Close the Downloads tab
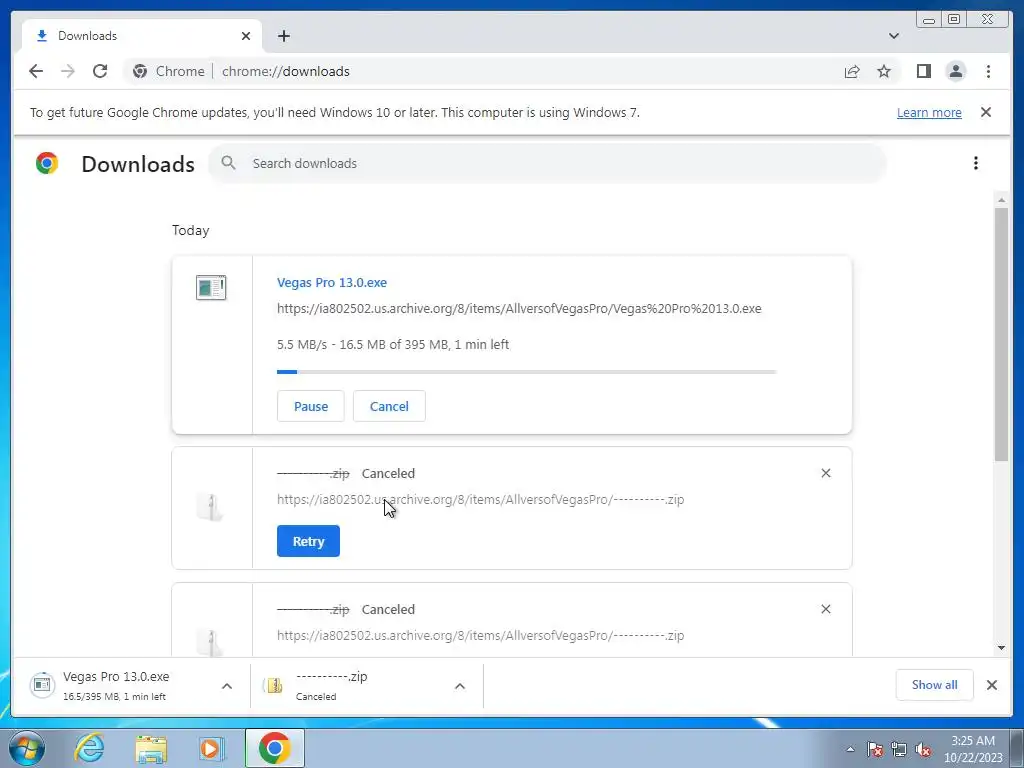 tap(246, 36)
